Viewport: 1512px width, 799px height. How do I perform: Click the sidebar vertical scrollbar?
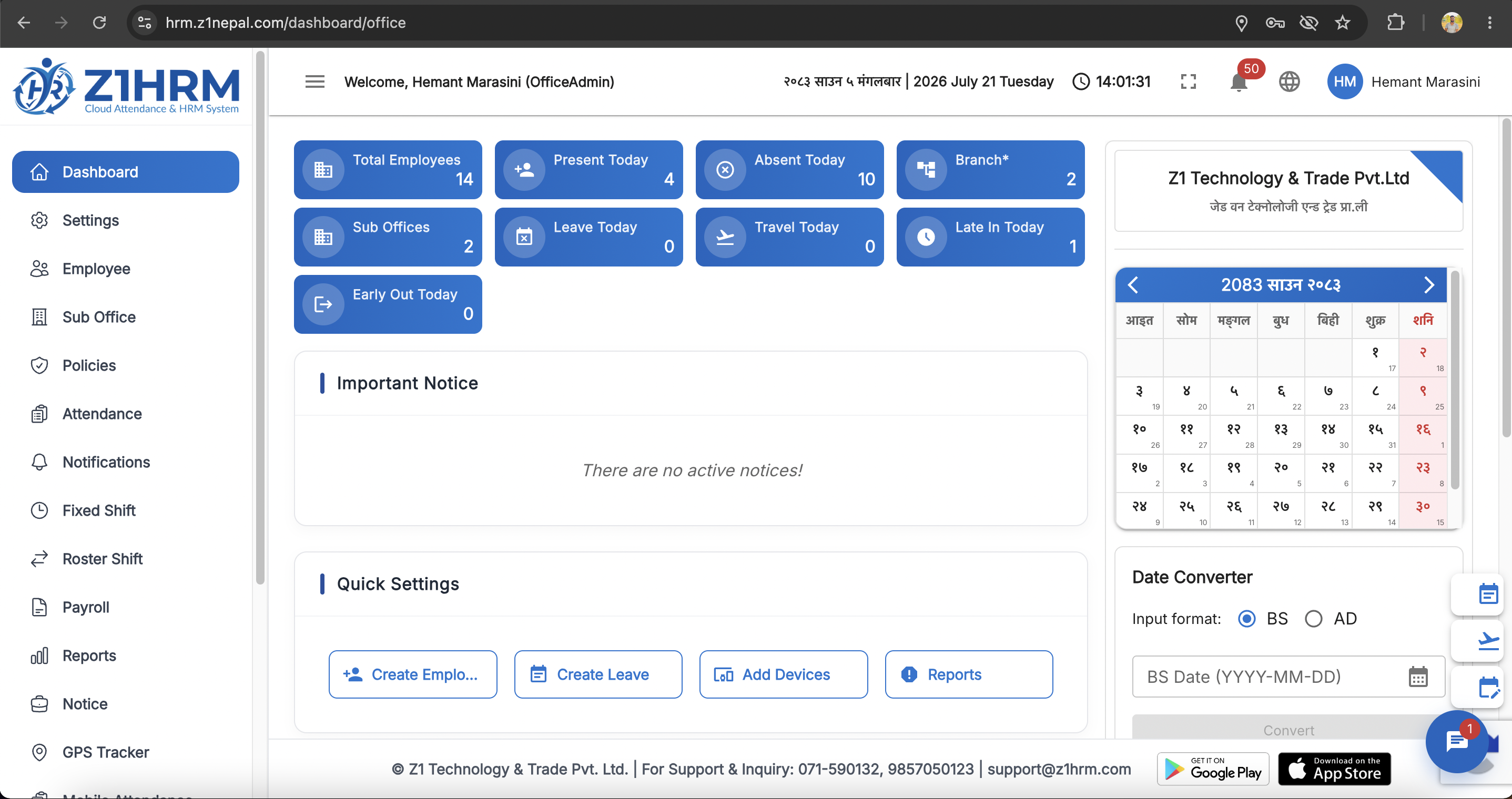click(260, 317)
